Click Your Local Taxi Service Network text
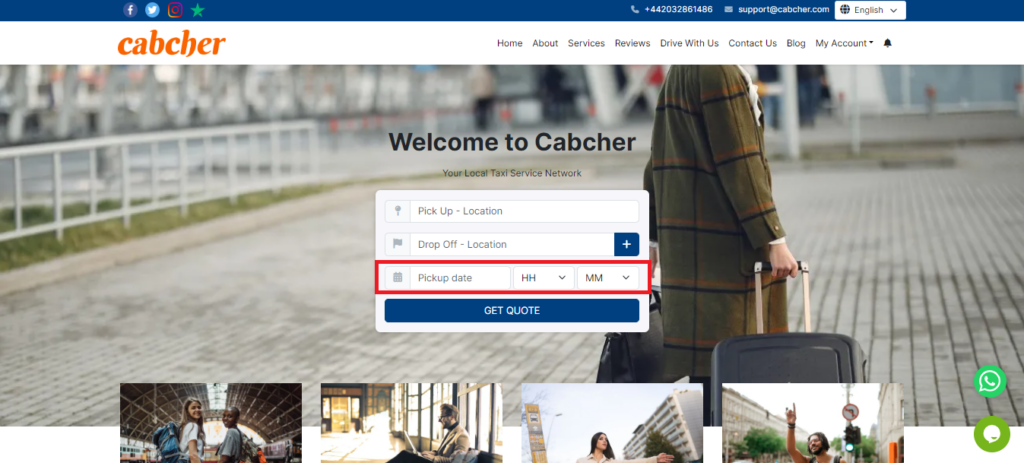1024x463 pixels. coord(512,173)
